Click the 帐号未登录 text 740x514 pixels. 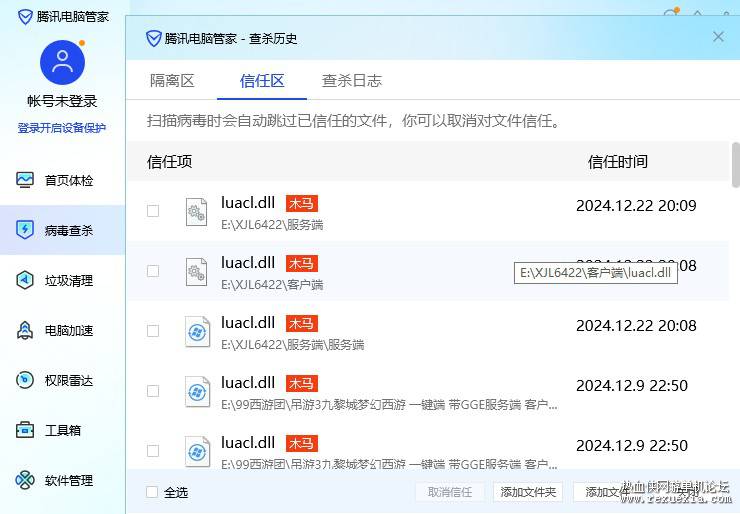(x=62, y=101)
